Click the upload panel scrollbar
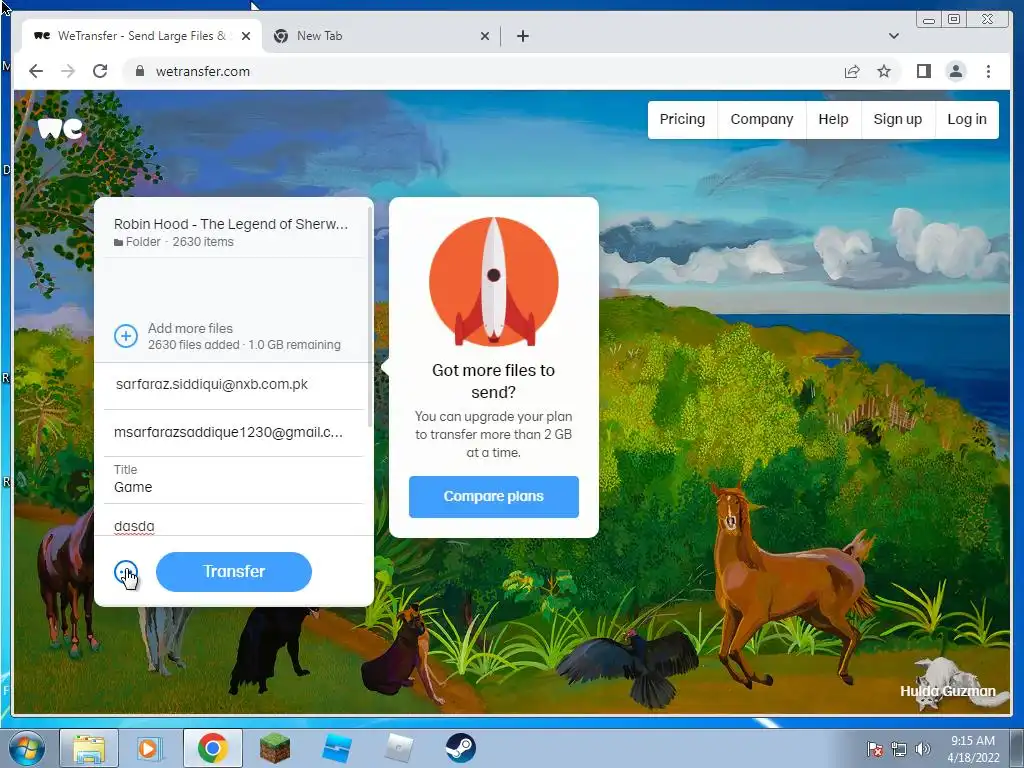The width and height of the screenshot is (1024, 768). point(370,317)
